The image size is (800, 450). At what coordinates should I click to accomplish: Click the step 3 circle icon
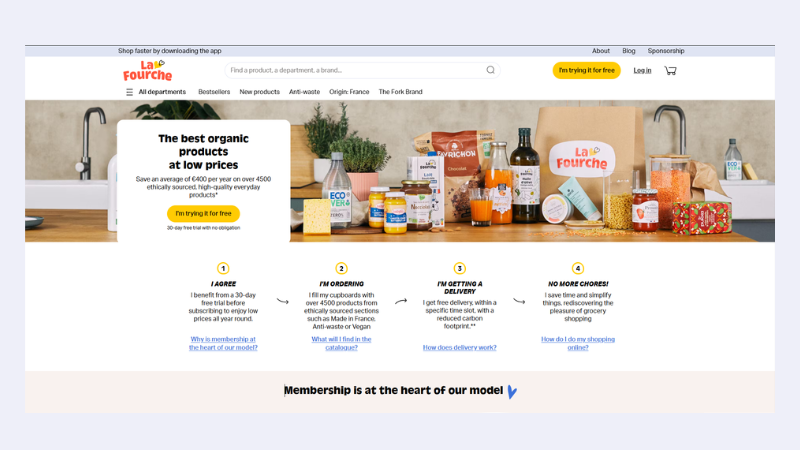(460, 268)
